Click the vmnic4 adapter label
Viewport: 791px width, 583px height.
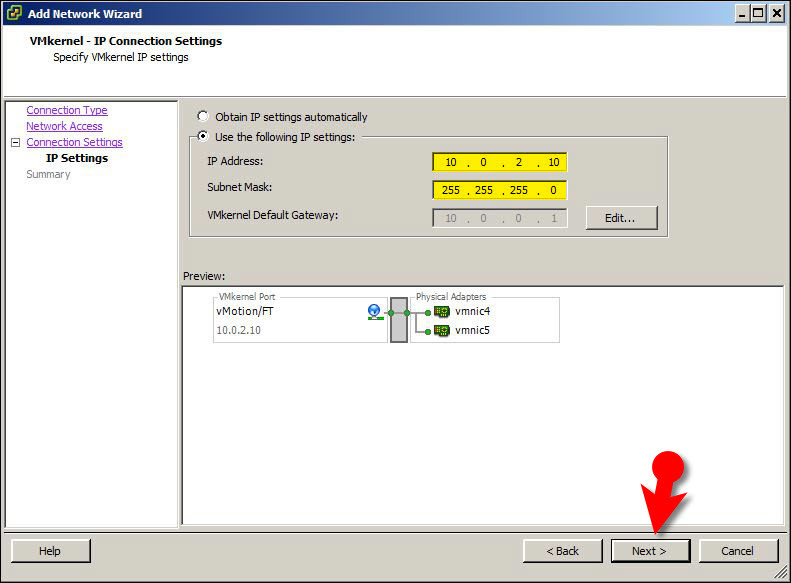(472, 311)
